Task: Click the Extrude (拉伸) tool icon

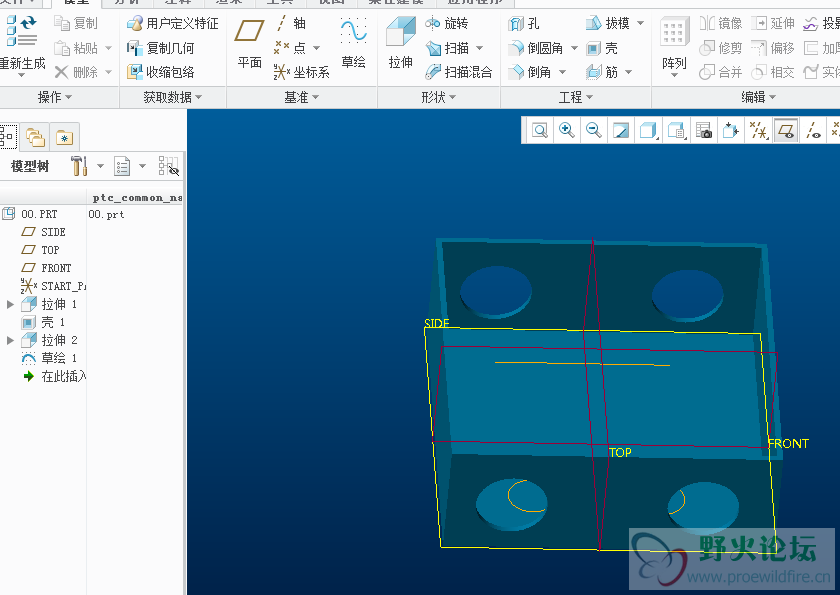Action: click(401, 43)
